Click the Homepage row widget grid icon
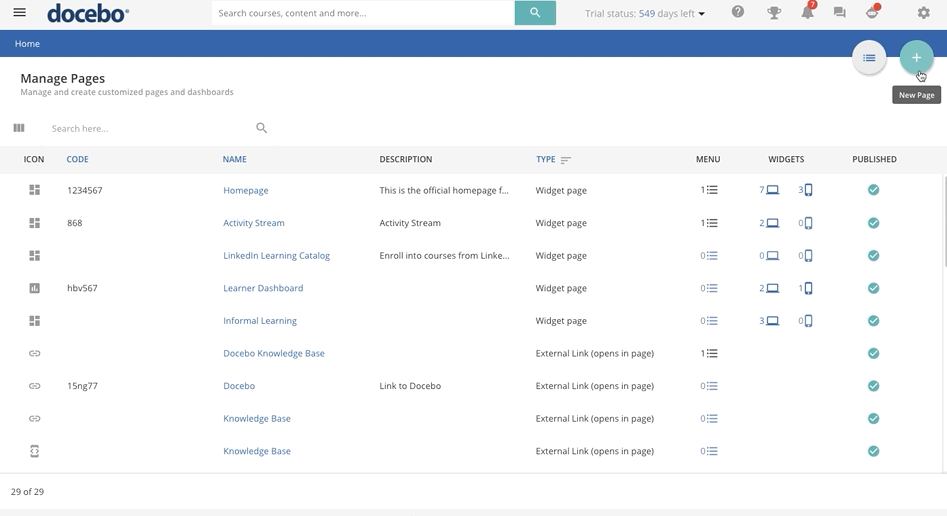This screenshot has width=947, height=516. [34, 190]
